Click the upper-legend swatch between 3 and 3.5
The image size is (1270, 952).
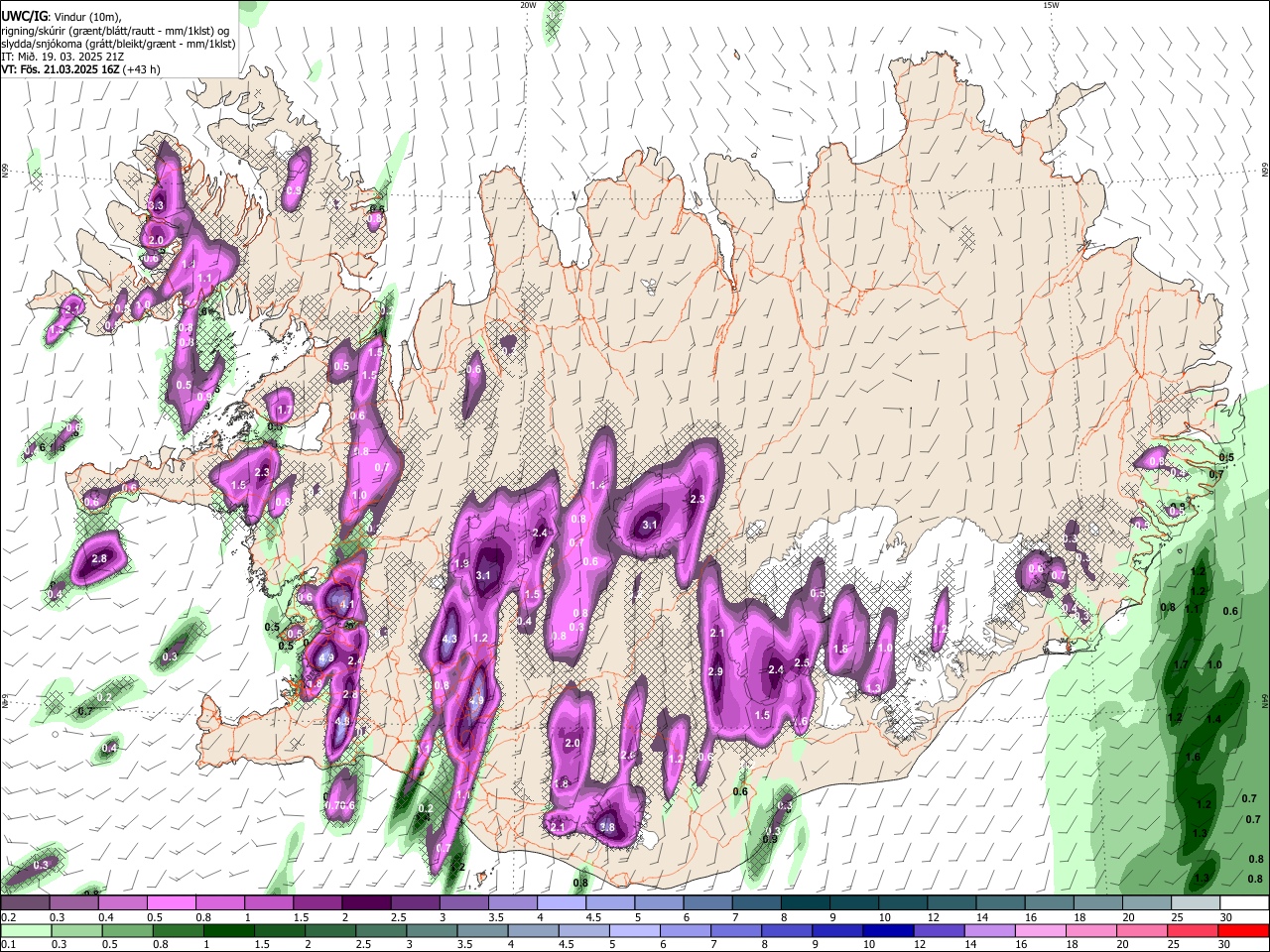coord(463,903)
